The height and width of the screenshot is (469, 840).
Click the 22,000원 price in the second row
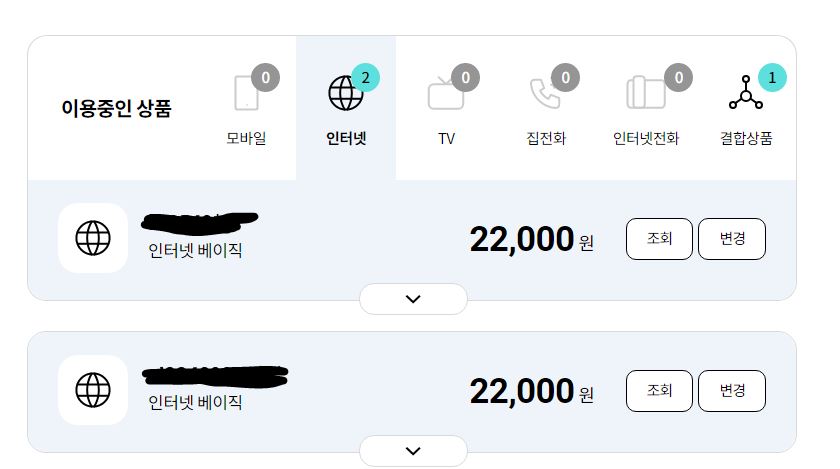coord(531,392)
